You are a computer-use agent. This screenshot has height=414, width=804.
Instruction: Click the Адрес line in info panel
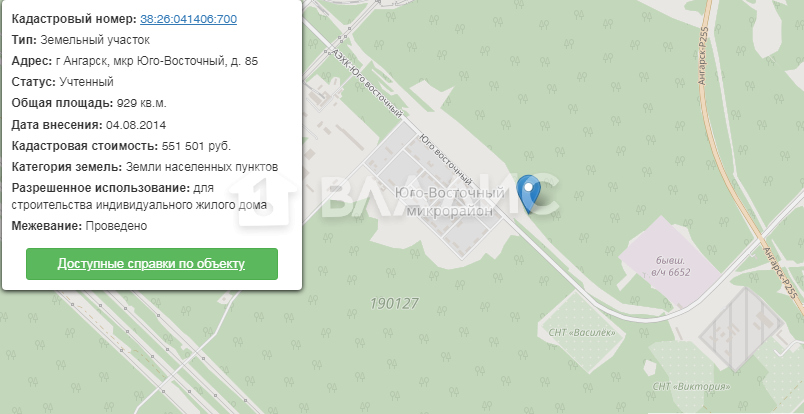pos(135,61)
